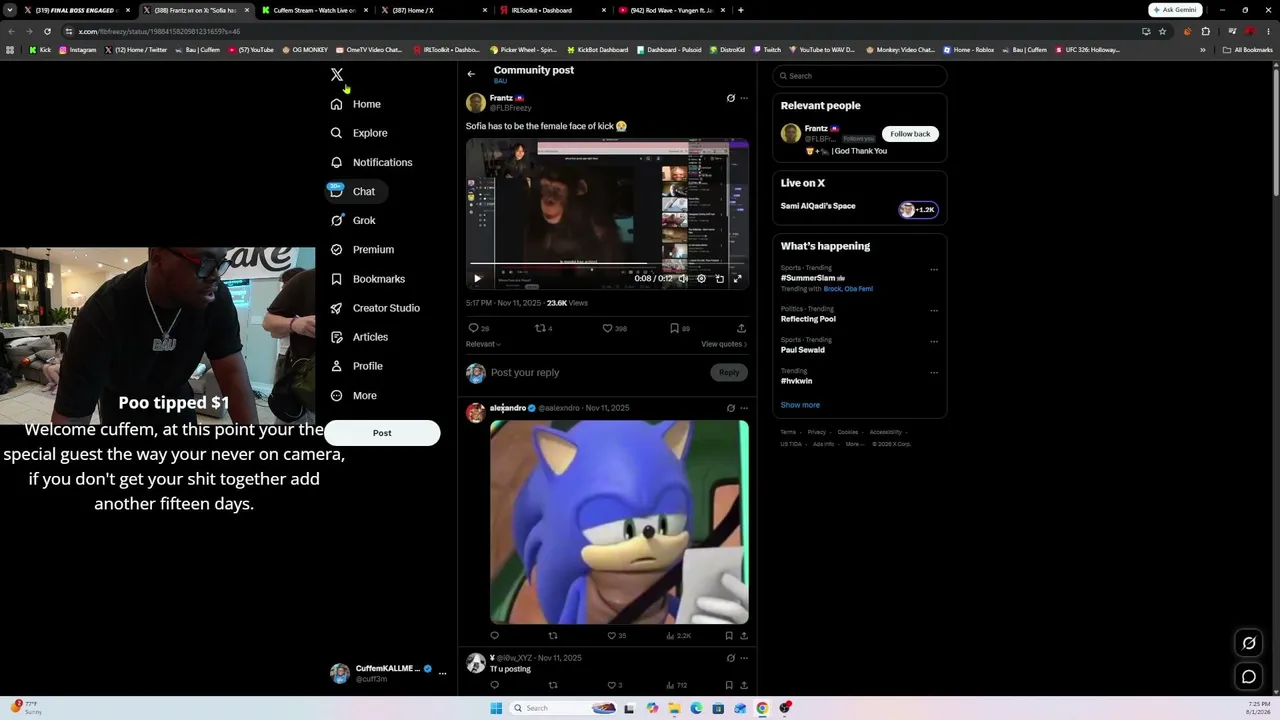Open Chrome from the Windows taskbar
The image size is (1280, 720).
click(x=762, y=708)
